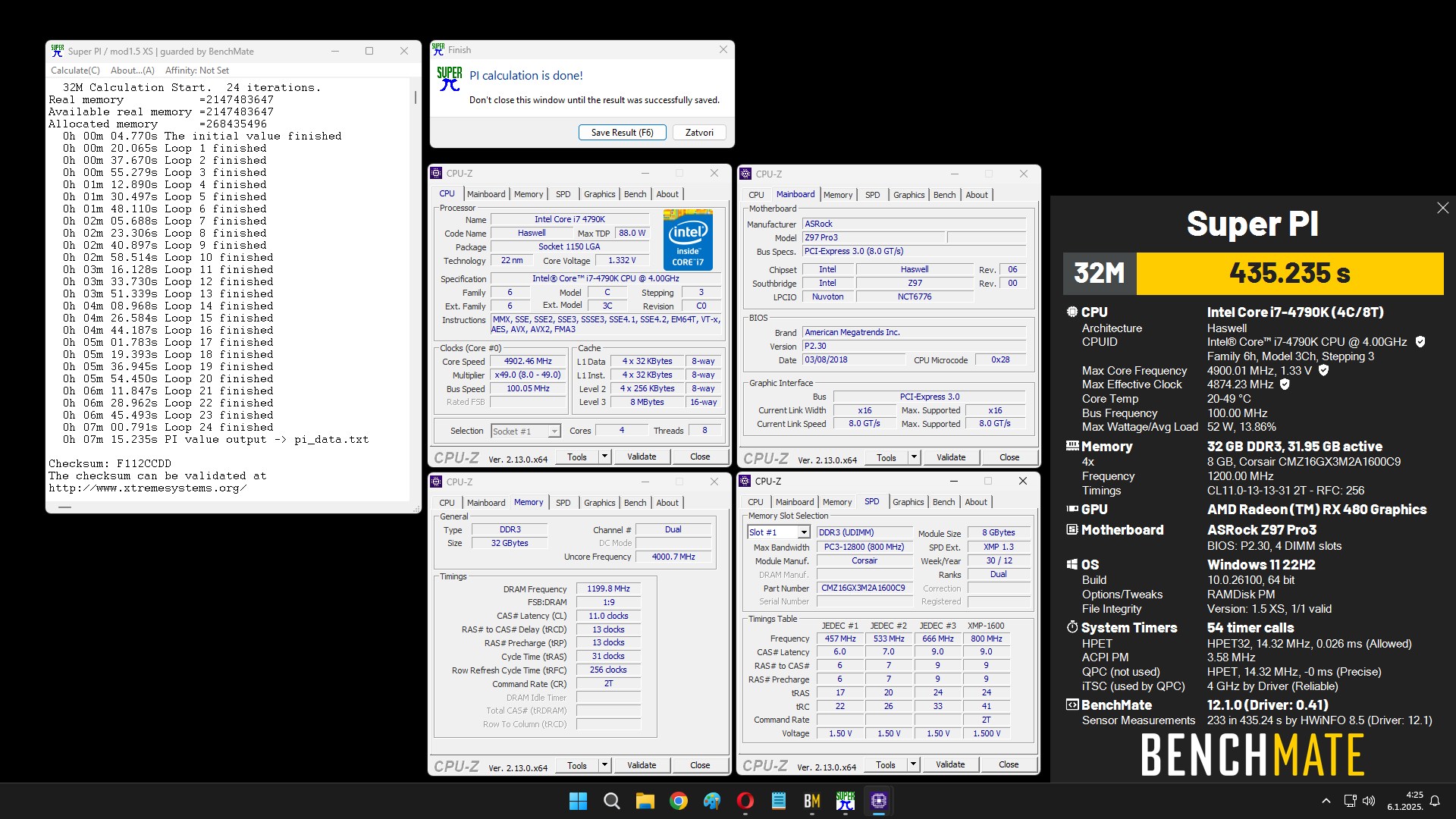Open volume tray icon
The height and width of the screenshot is (819, 1456).
(x=1369, y=801)
